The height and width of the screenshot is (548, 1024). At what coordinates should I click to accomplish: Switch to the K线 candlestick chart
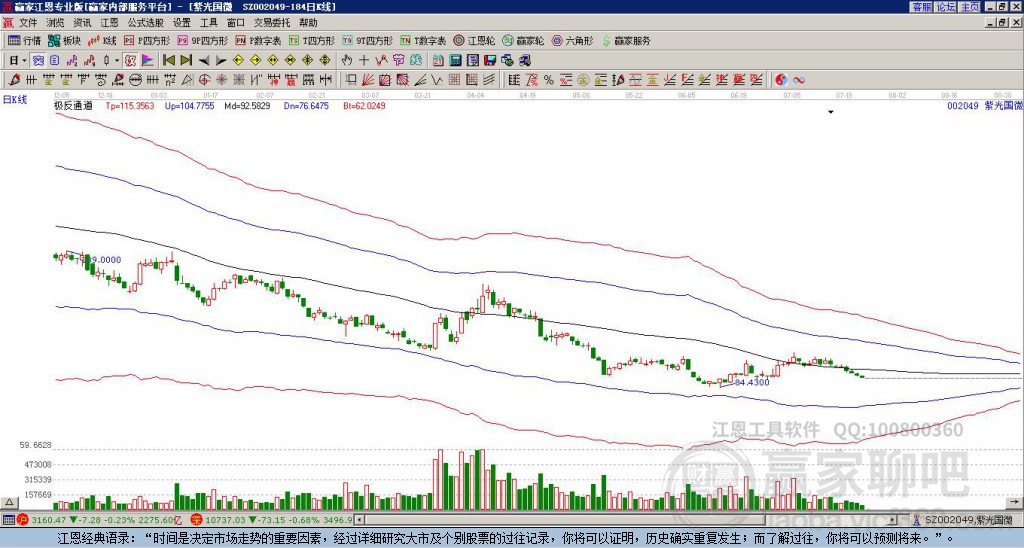pyautogui.click(x=103, y=40)
